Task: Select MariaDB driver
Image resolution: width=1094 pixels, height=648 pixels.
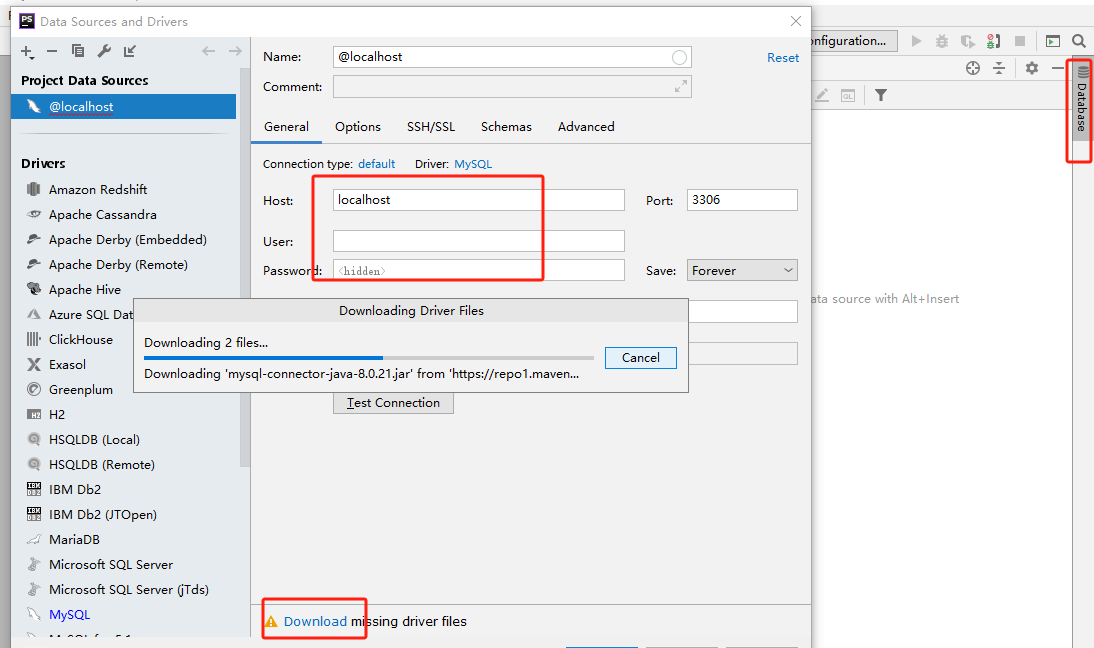Action: click(74, 540)
